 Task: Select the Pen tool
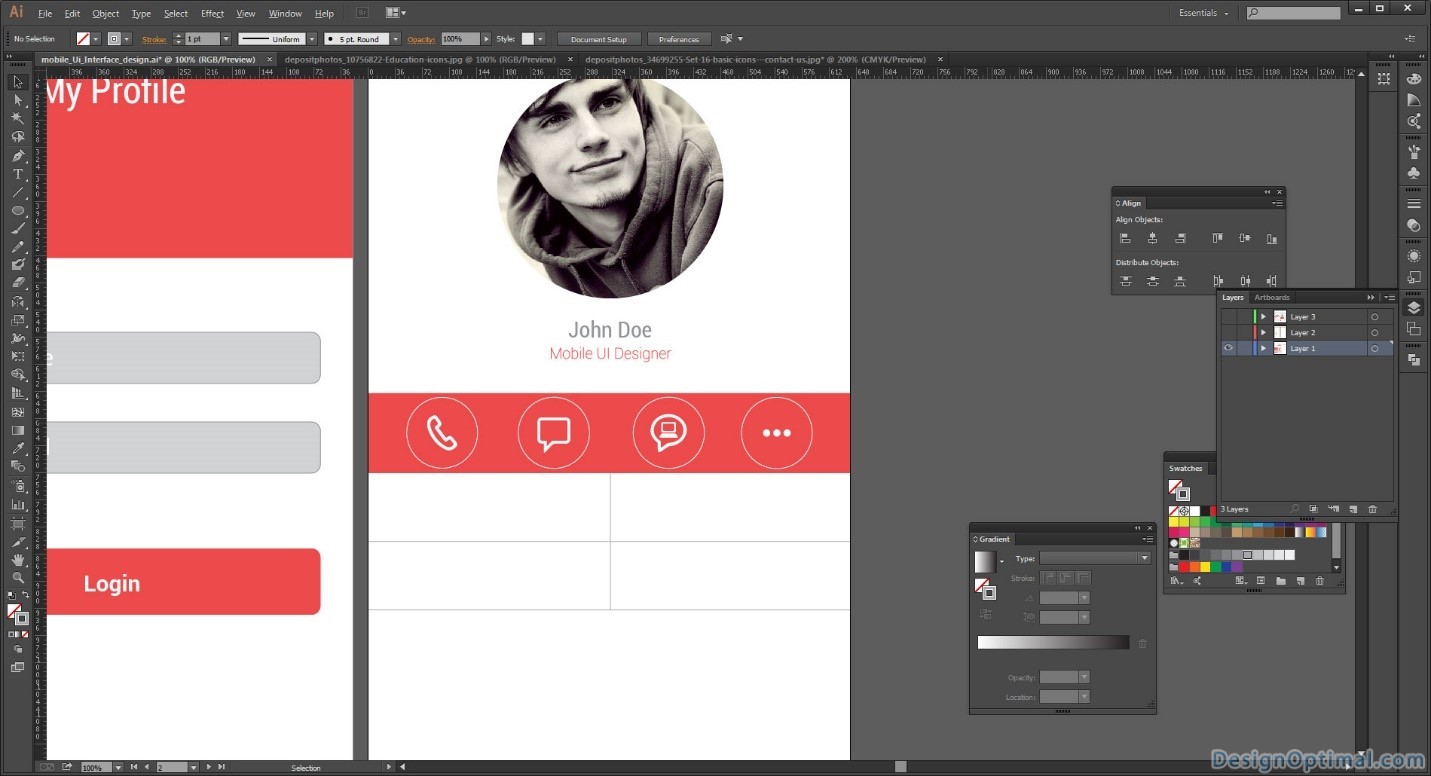(17, 156)
